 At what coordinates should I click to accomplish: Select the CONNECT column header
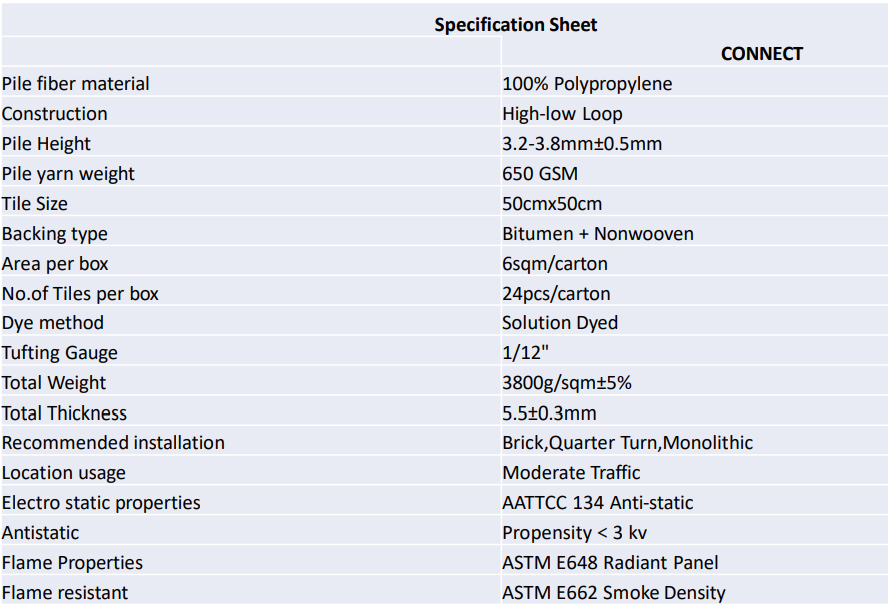(x=761, y=54)
